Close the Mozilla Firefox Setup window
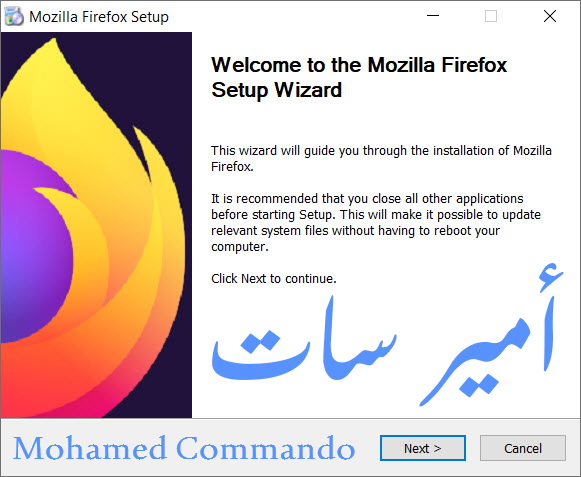This screenshot has width=581, height=477. (x=550, y=16)
